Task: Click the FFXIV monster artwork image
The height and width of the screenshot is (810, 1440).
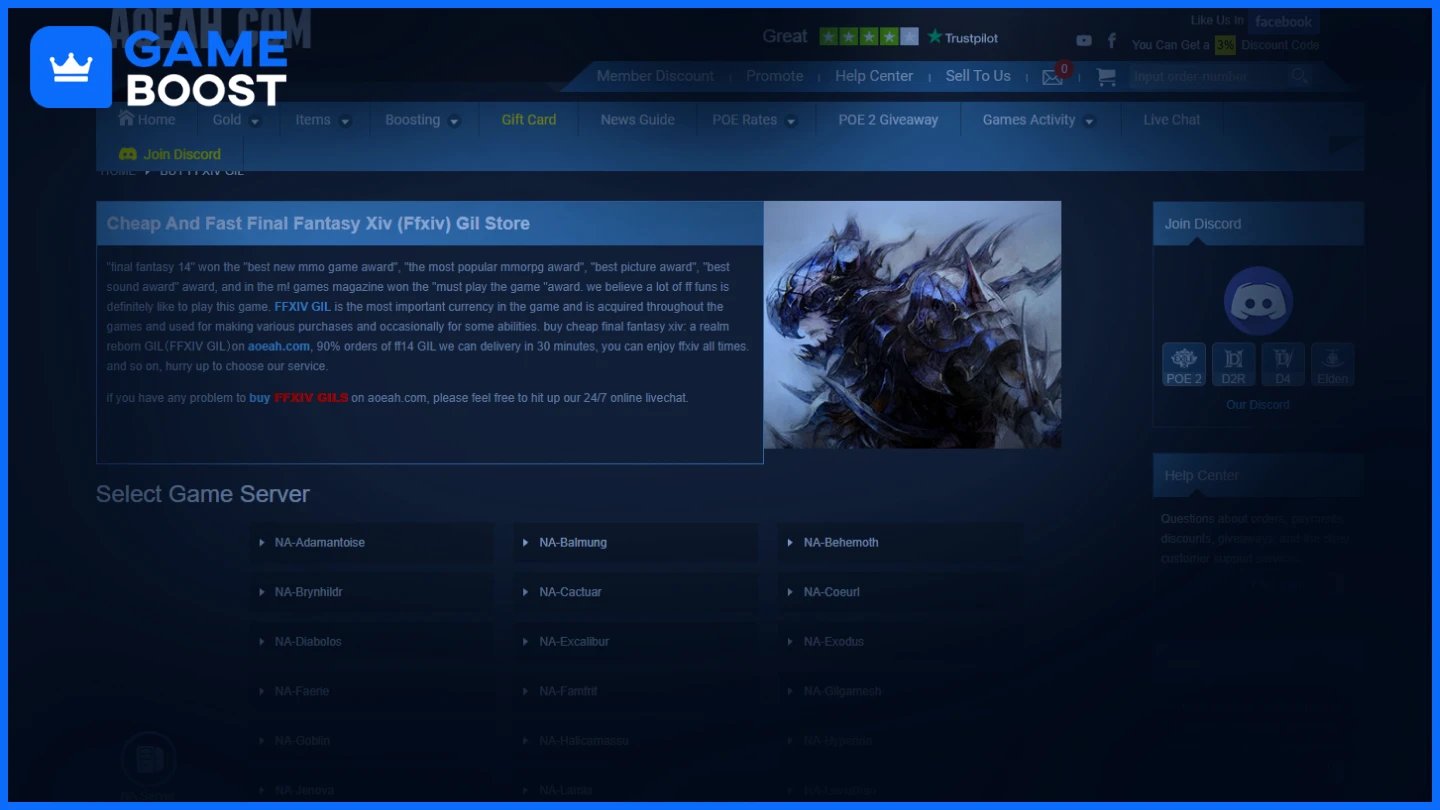Action: (912, 325)
